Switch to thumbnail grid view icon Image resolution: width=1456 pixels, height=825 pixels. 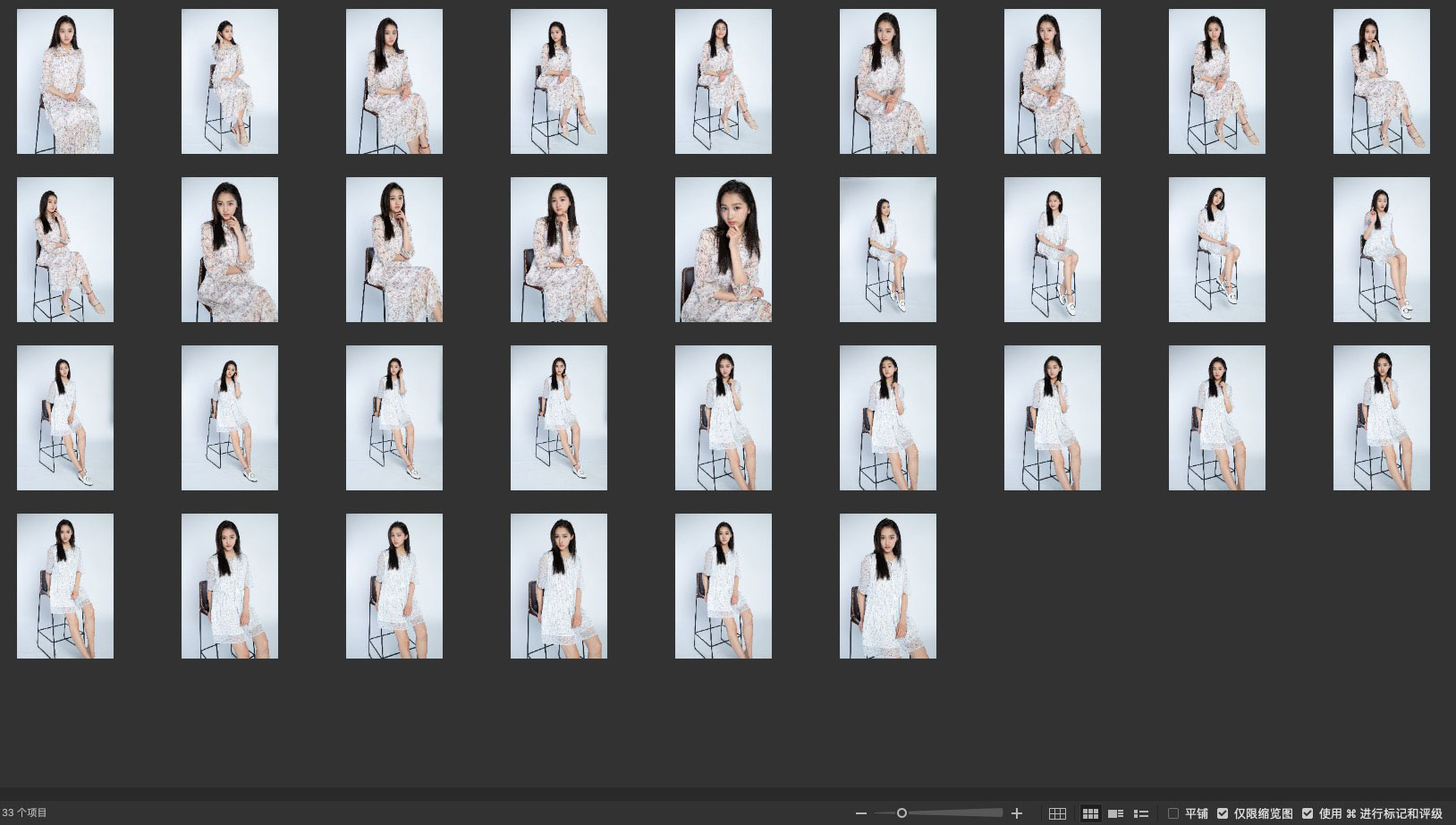(1090, 813)
